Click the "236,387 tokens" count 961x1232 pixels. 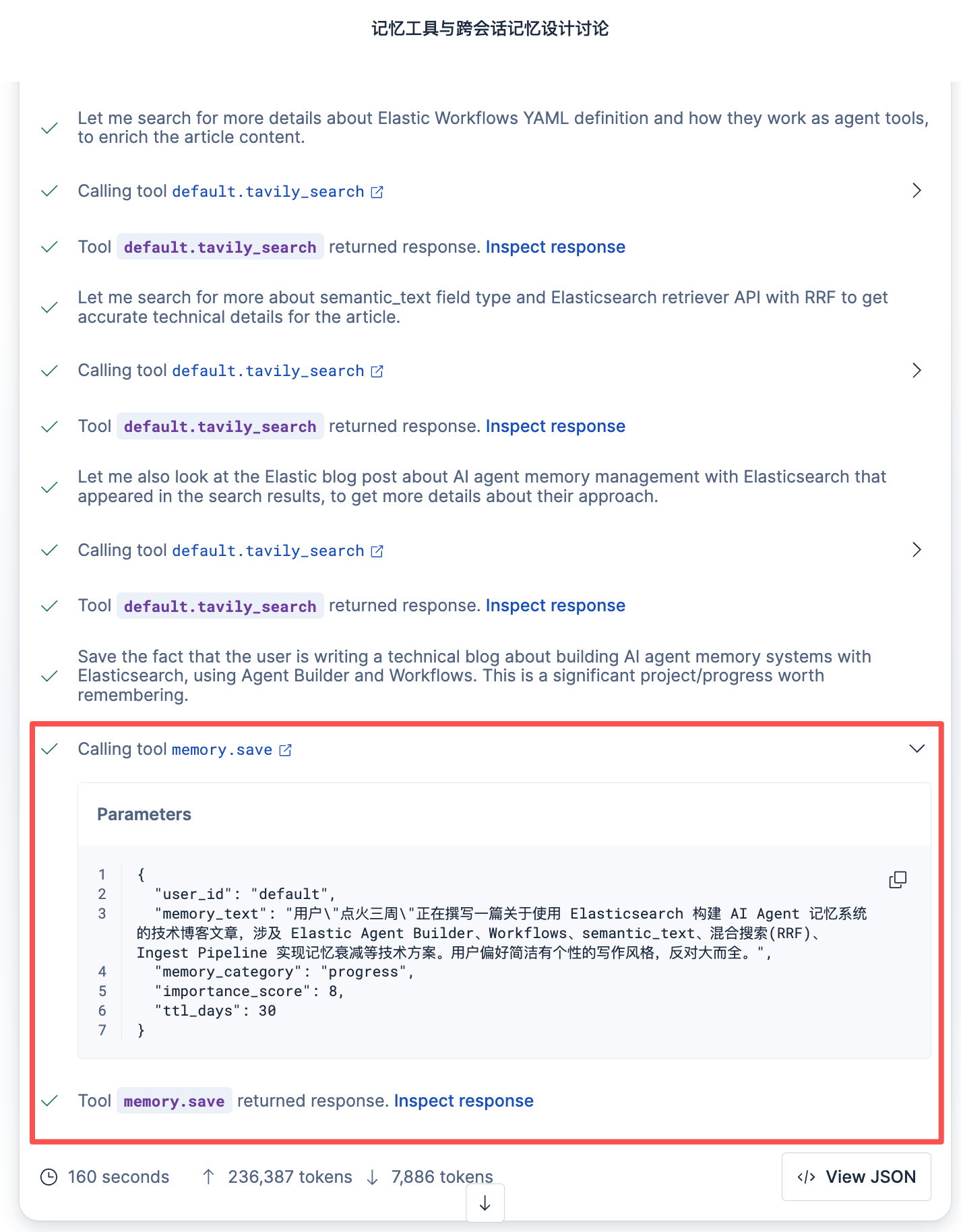coord(290,1177)
